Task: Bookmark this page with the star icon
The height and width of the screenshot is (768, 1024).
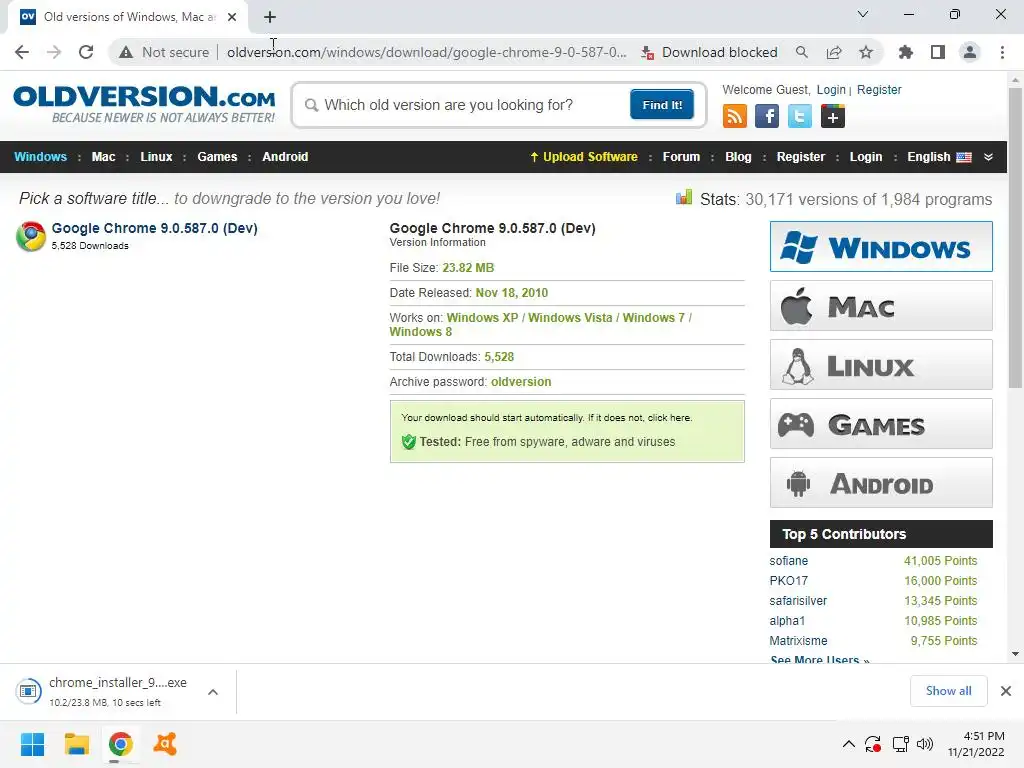Action: [x=866, y=52]
